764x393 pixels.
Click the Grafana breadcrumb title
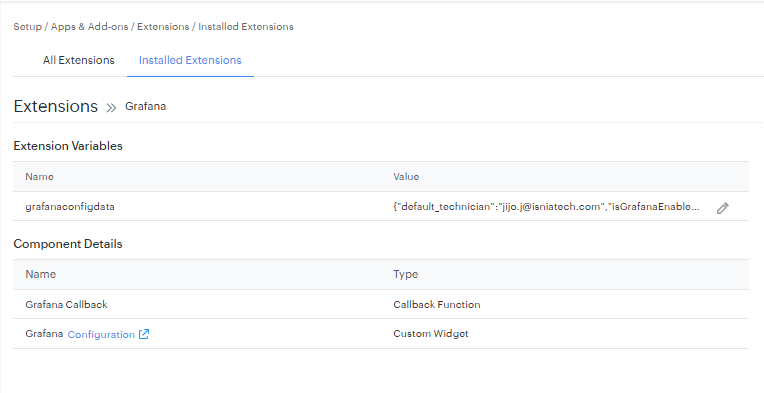coord(145,106)
